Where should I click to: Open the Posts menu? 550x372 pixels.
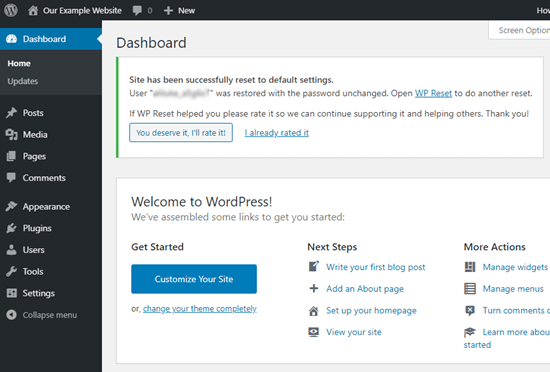[33, 113]
